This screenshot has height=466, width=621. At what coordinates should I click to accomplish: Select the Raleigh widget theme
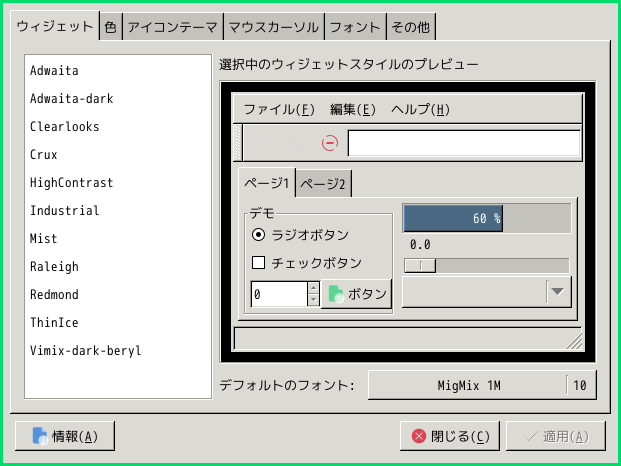coord(118,266)
